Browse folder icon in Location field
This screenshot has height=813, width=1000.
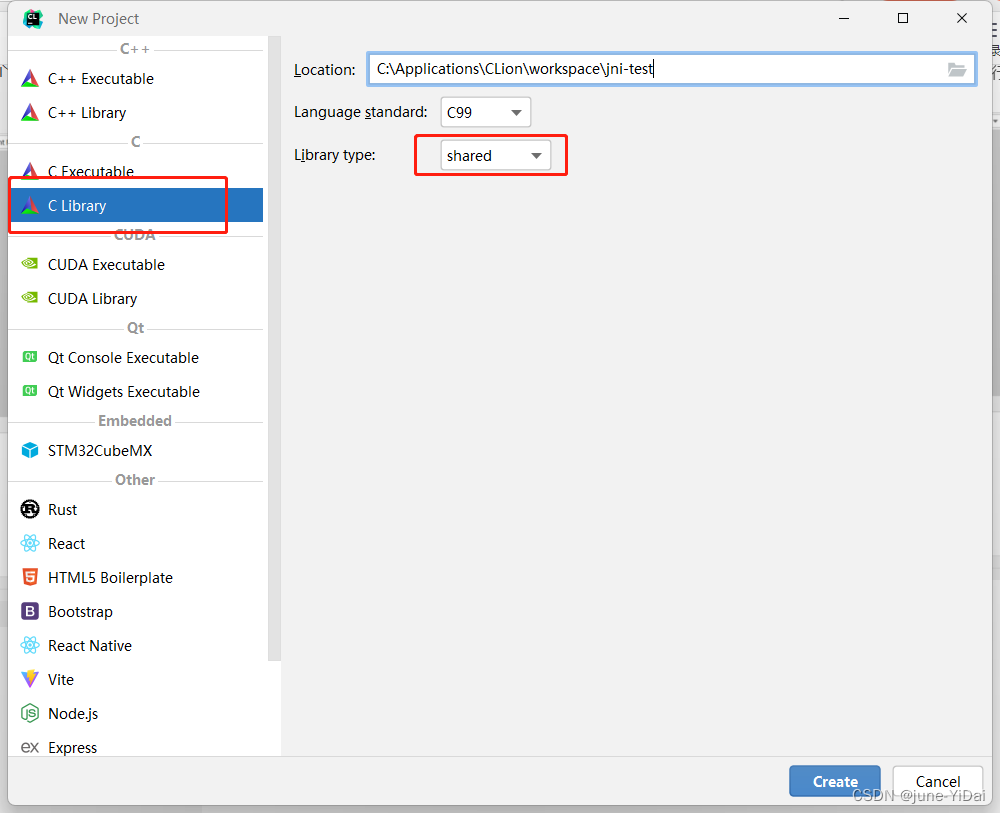pyautogui.click(x=957, y=70)
